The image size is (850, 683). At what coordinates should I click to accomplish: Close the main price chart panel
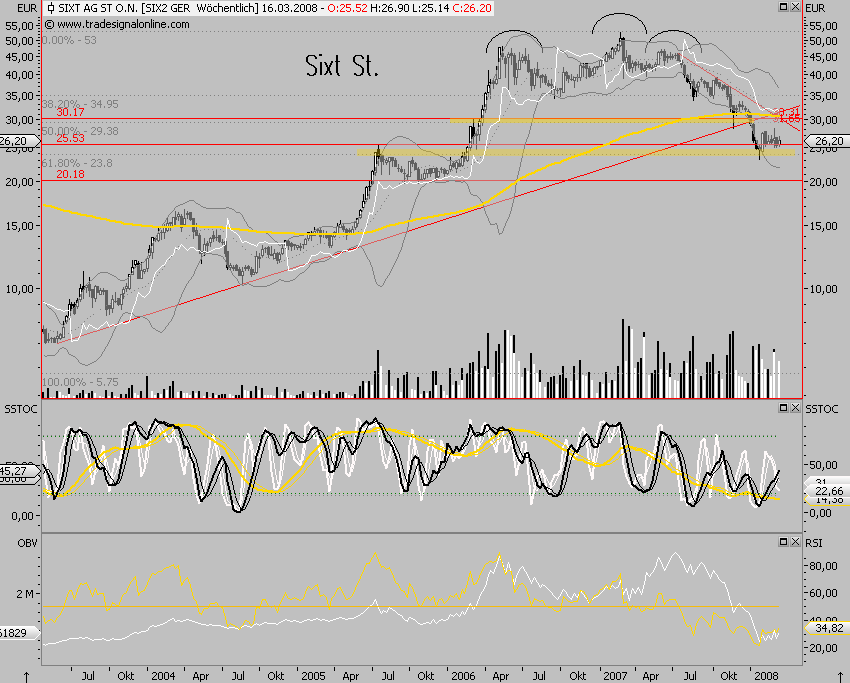tap(795, 6)
